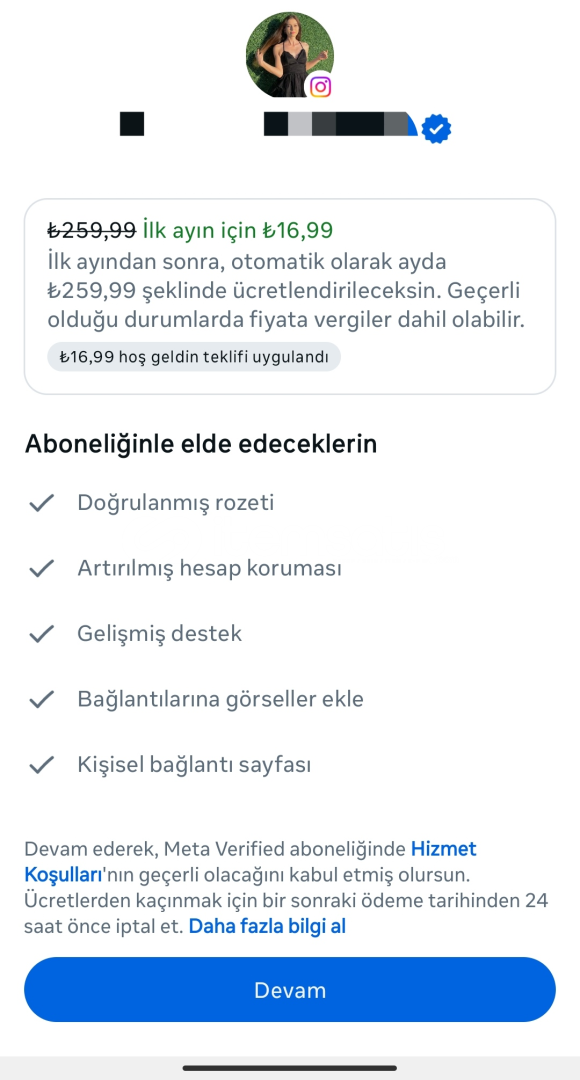Screen dimensions: 580x1080
Task: Select the Doğrulanmış rozeti benefit text
Action: pyautogui.click(x=176, y=503)
